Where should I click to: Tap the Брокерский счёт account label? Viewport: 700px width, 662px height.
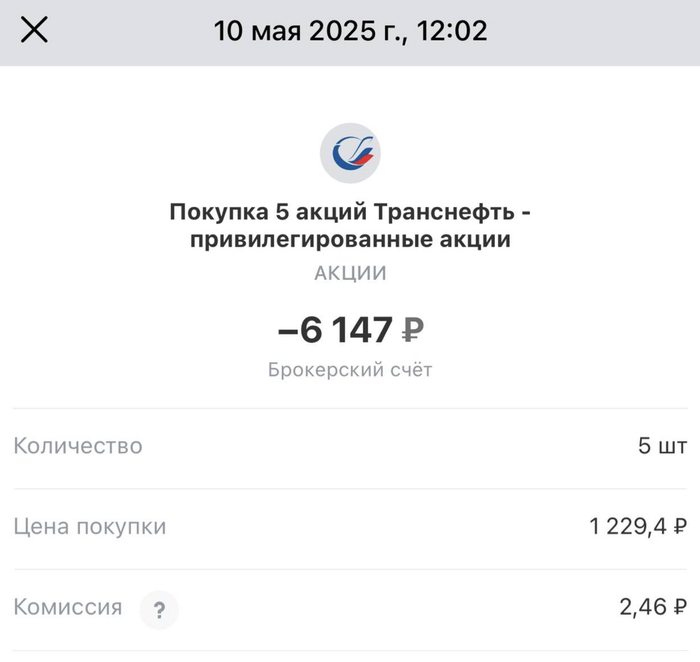[x=350, y=370]
